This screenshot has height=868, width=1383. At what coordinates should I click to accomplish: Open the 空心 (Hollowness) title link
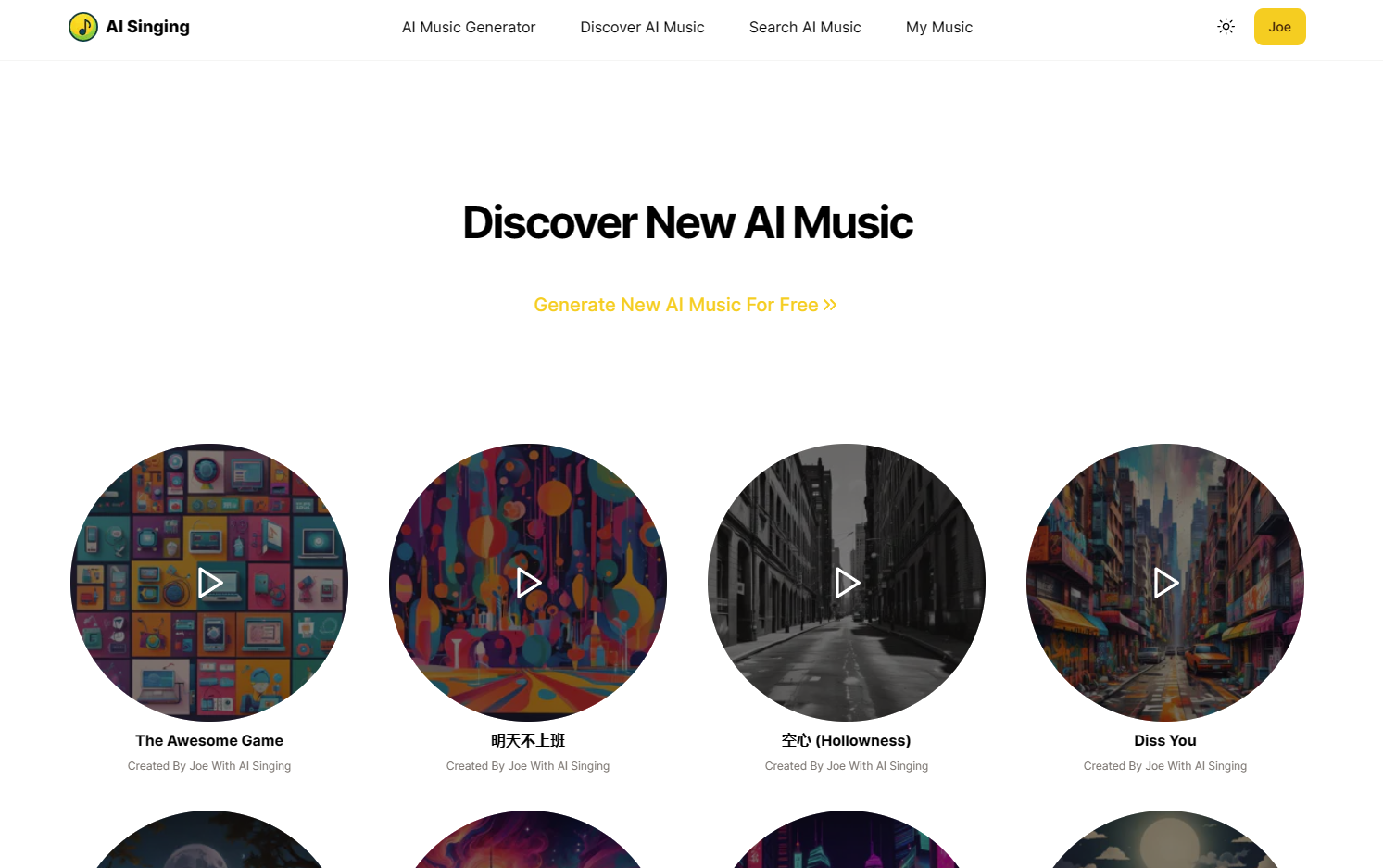pos(847,740)
